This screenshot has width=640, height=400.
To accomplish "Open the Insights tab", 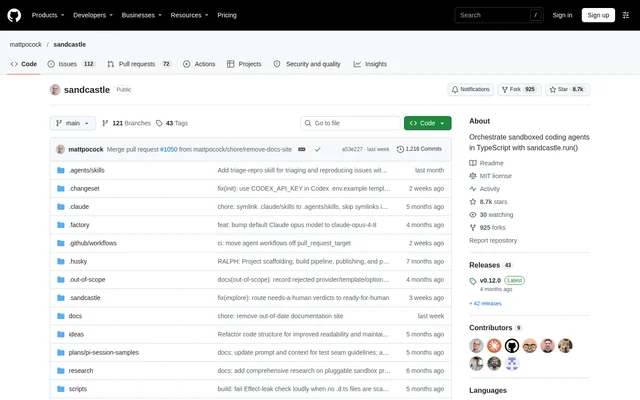I will click(x=370, y=64).
